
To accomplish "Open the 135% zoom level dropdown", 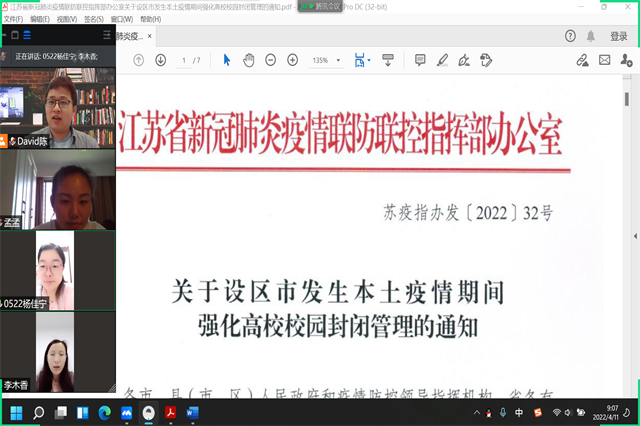I will 326,60.
